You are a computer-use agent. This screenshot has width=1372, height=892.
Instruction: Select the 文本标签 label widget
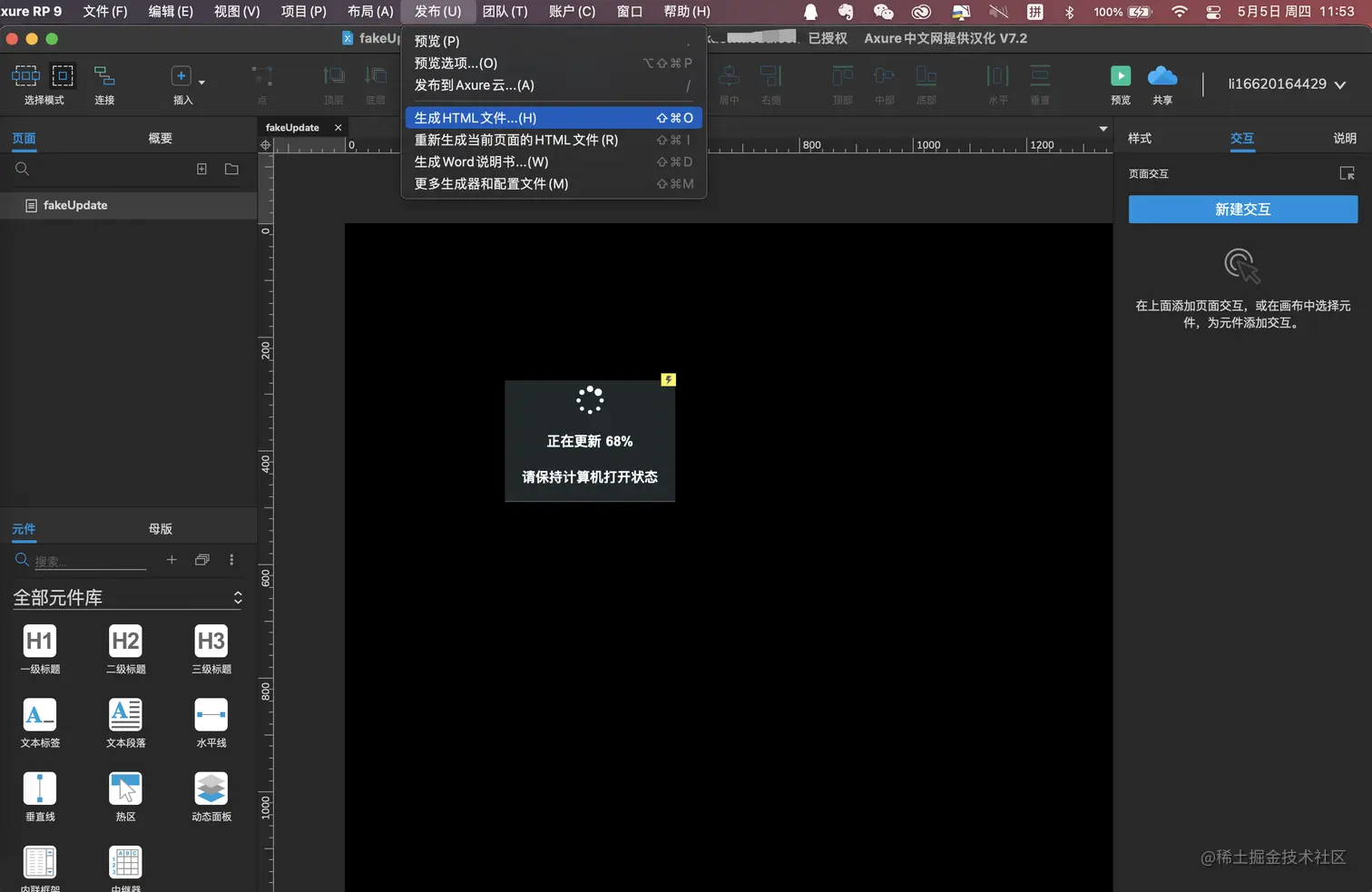click(40, 722)
